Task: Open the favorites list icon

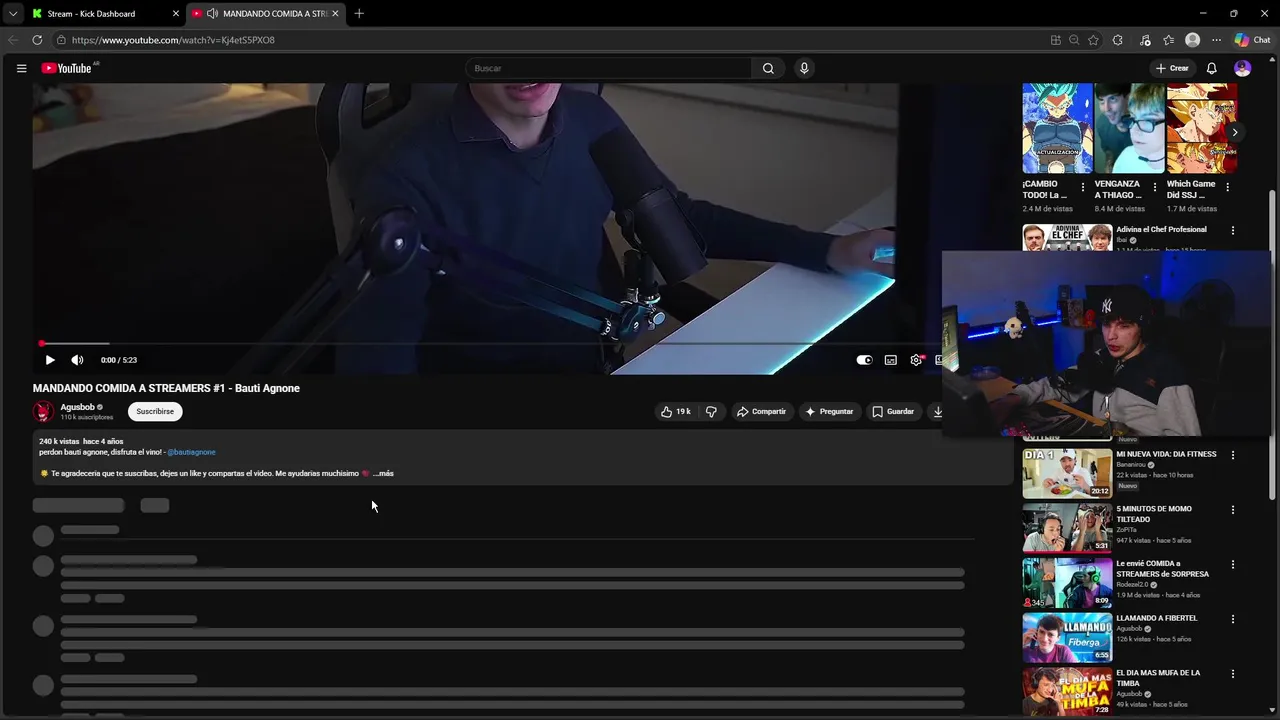Action: click(x=1168, y=40)
